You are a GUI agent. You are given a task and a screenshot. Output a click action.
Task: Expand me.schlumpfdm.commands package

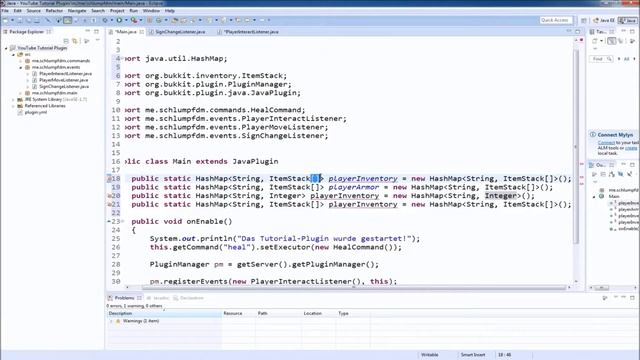tap(21, 61)
